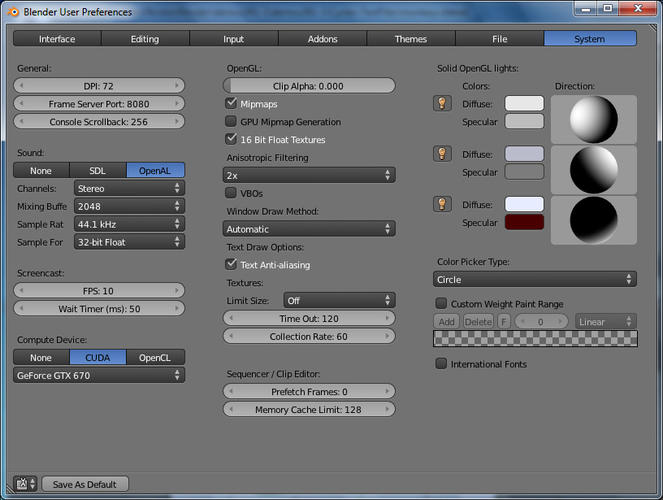Open the Sample Rate 44.1 kHz dropdown
Screen dimensions: 663x500
click(129, 224)
